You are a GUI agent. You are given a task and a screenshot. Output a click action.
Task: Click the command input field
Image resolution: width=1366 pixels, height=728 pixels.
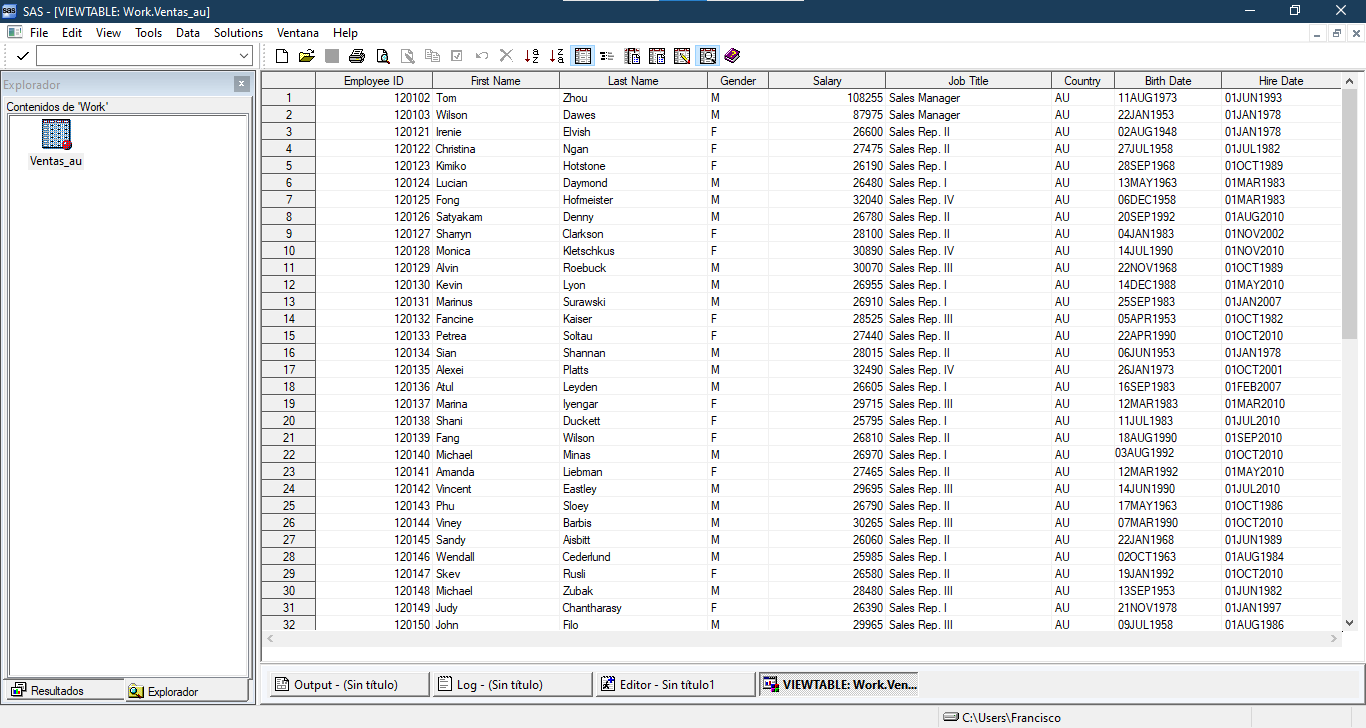pos(137,56)
